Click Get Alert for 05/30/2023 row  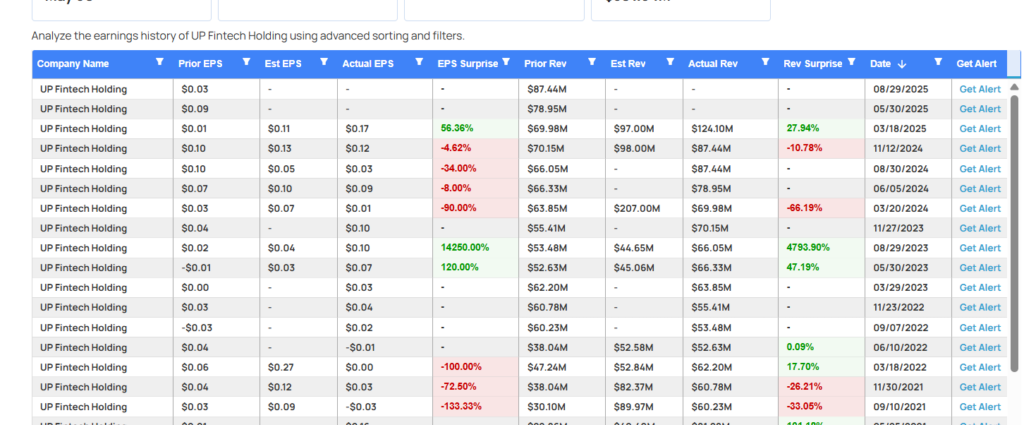point(980,268)
